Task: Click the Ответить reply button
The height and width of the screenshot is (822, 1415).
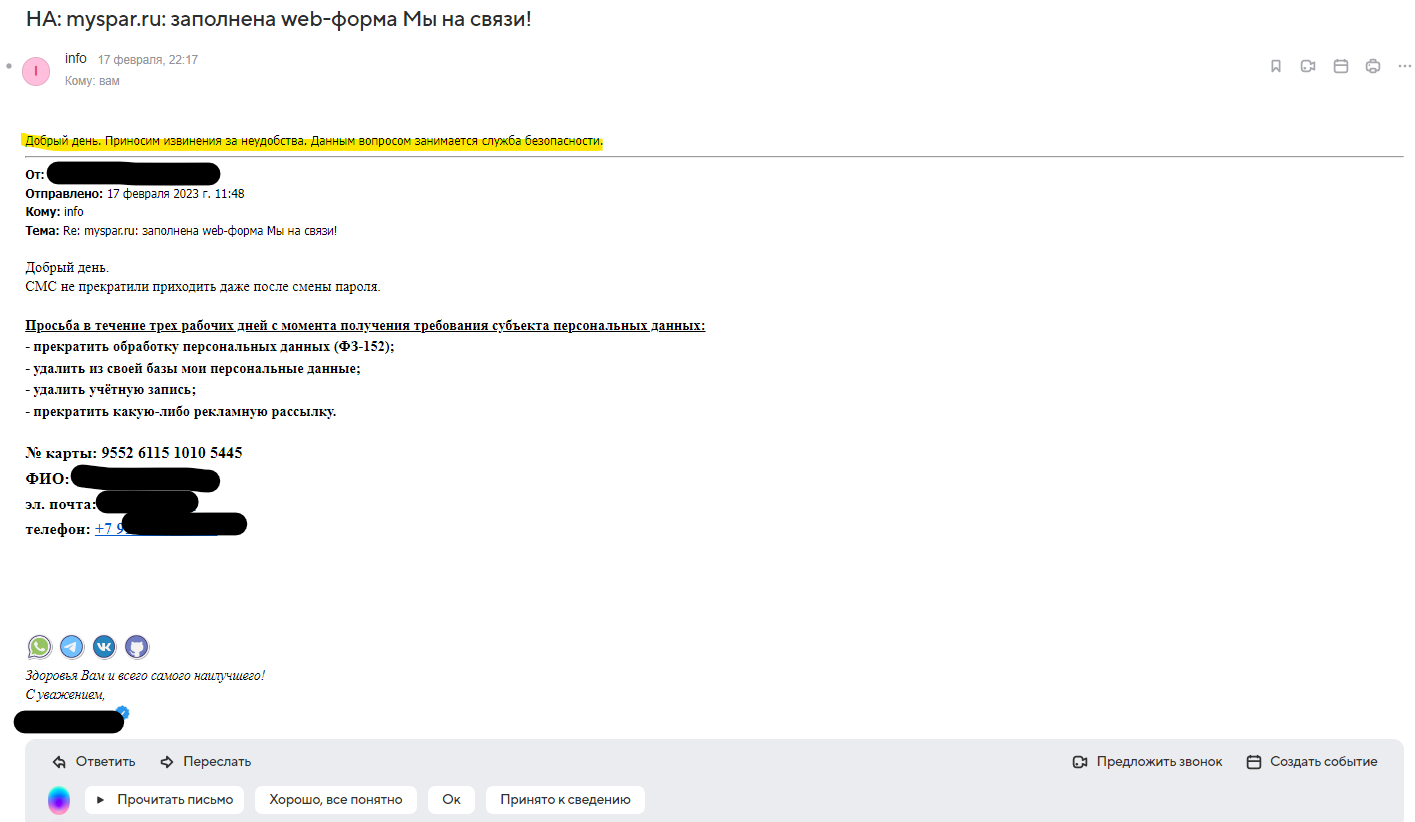Action: coord(94,762)
